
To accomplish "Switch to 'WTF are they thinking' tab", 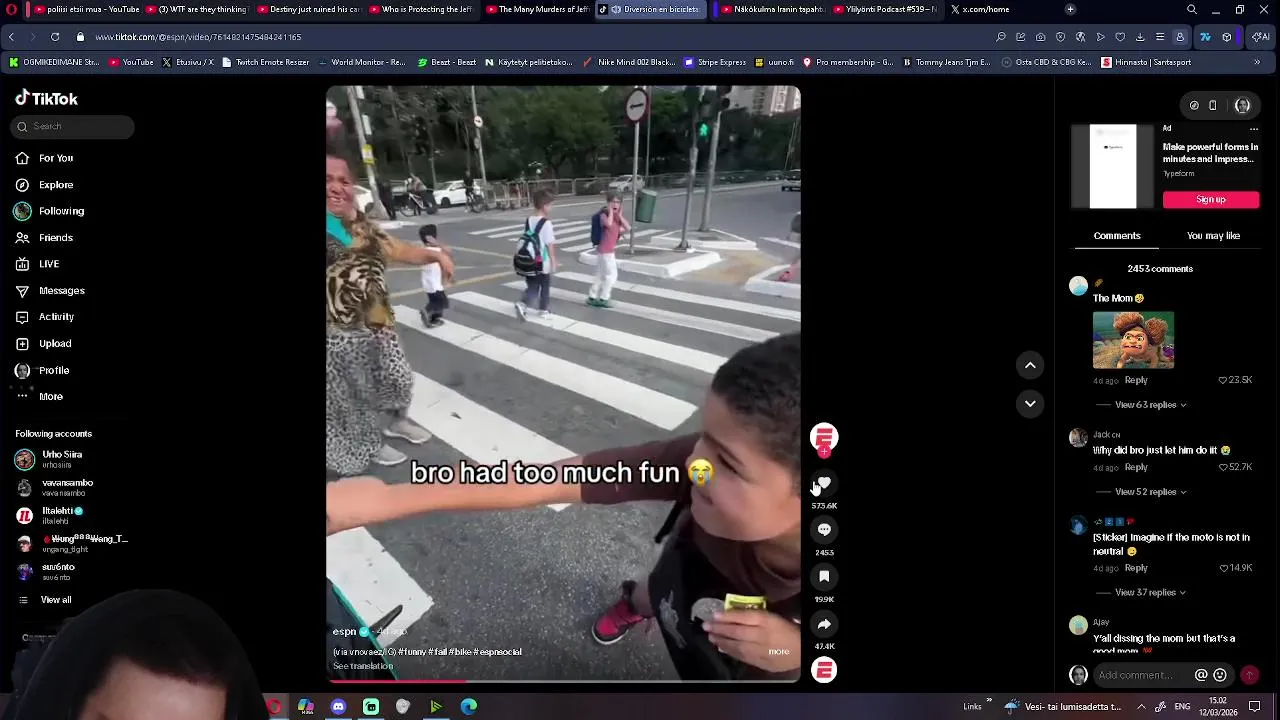I will (200, 9).
